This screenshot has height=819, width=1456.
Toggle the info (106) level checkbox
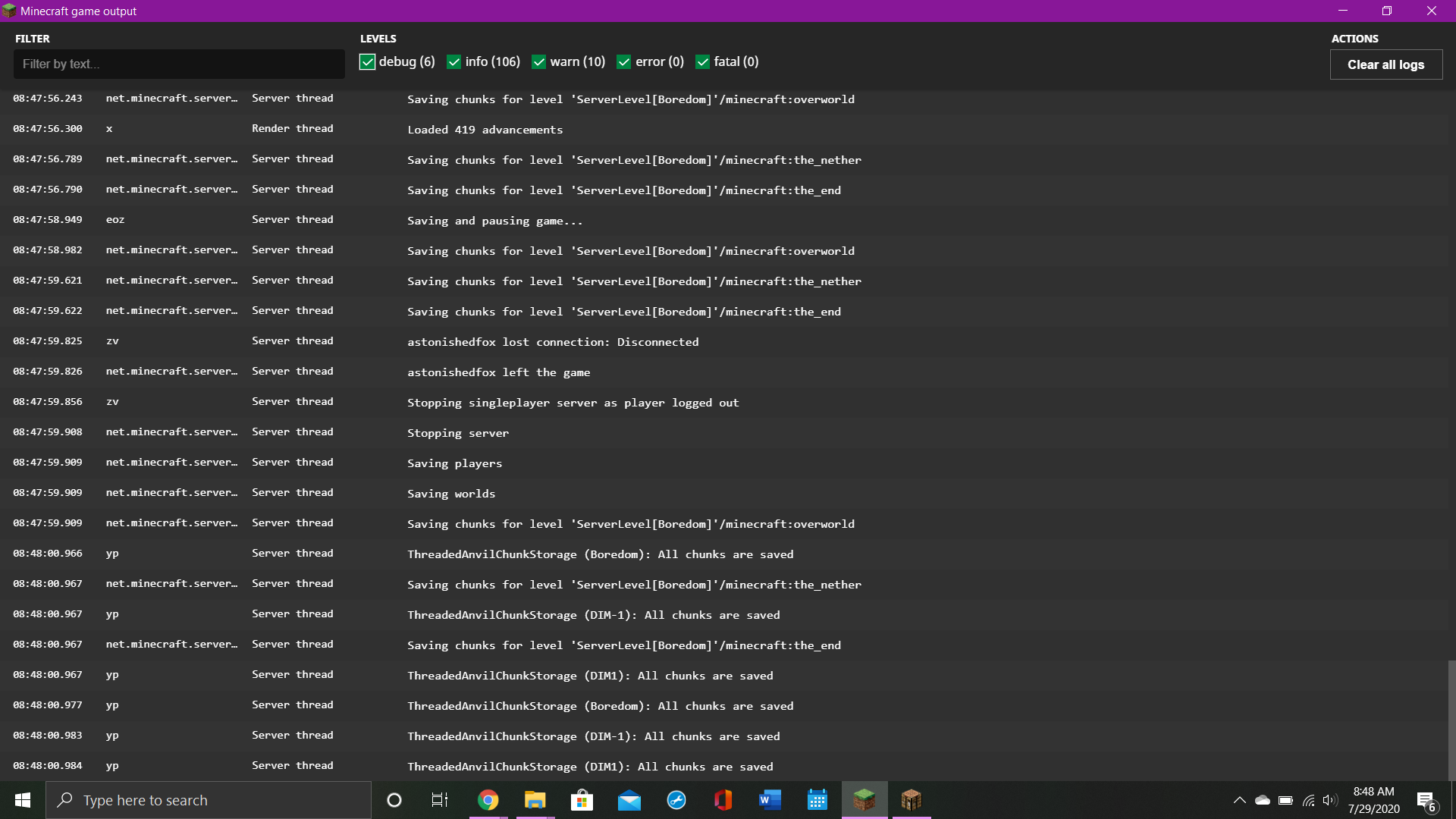pos(454,62)
